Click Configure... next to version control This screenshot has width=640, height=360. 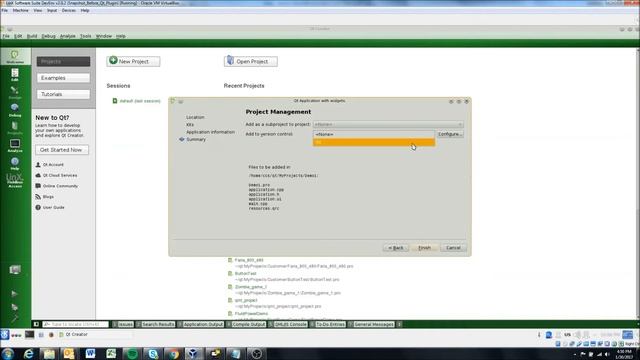pyautogui.click(x=450, y=134)
